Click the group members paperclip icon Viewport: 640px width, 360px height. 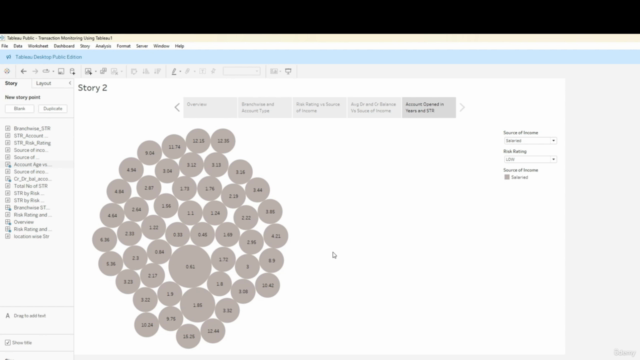[x=188, y=71]
